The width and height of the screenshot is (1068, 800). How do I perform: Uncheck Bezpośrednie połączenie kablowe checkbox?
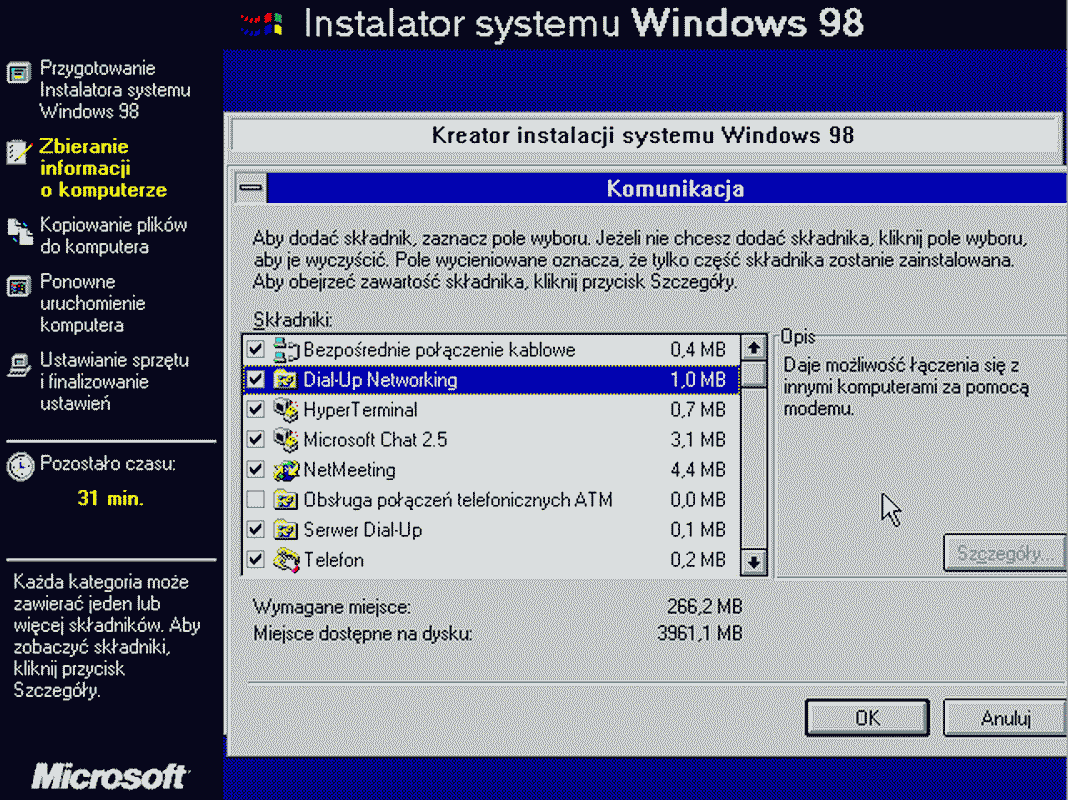pos(255,349)
